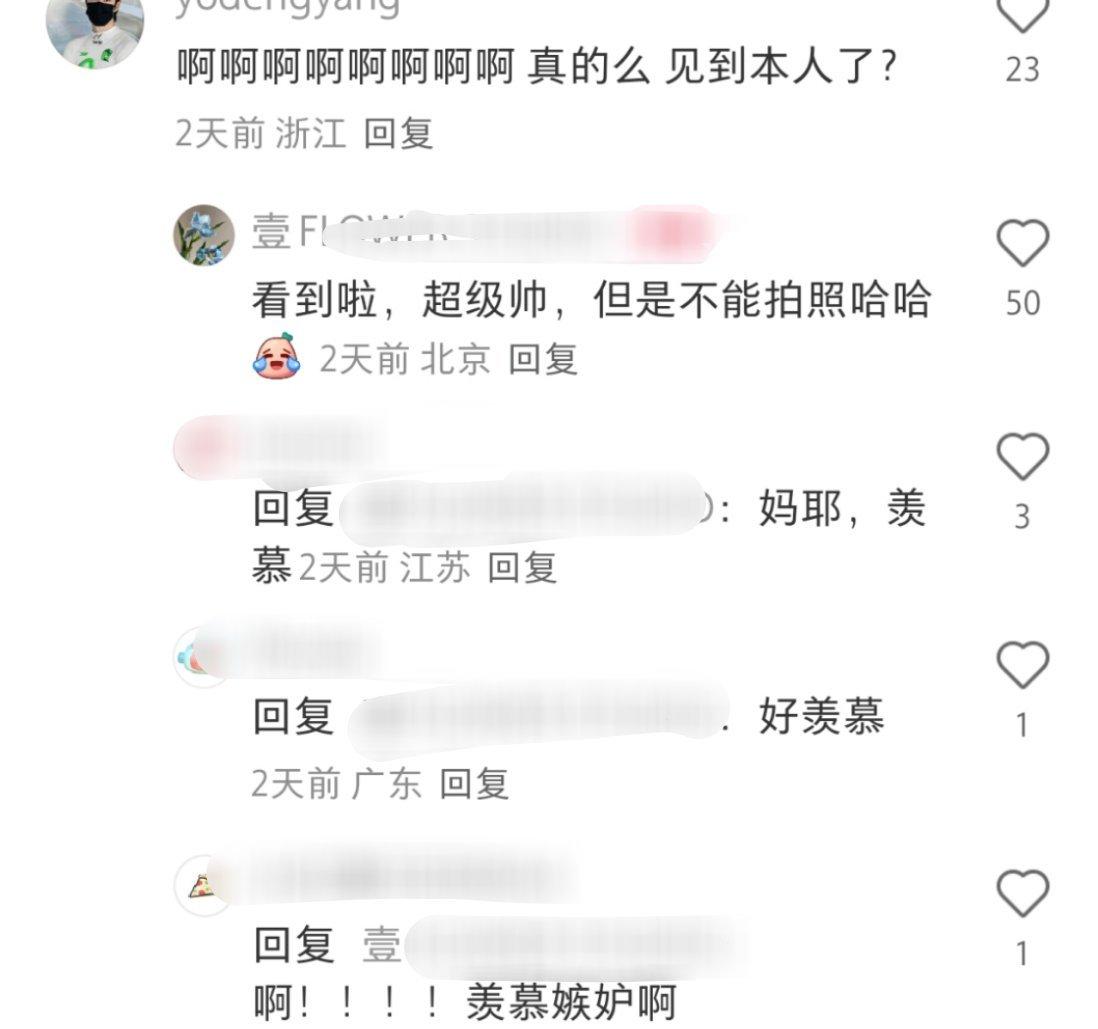1098x1029 pixels.
Task: Select the comment text 真的么 见到本人了
Action: click(711, 67)
